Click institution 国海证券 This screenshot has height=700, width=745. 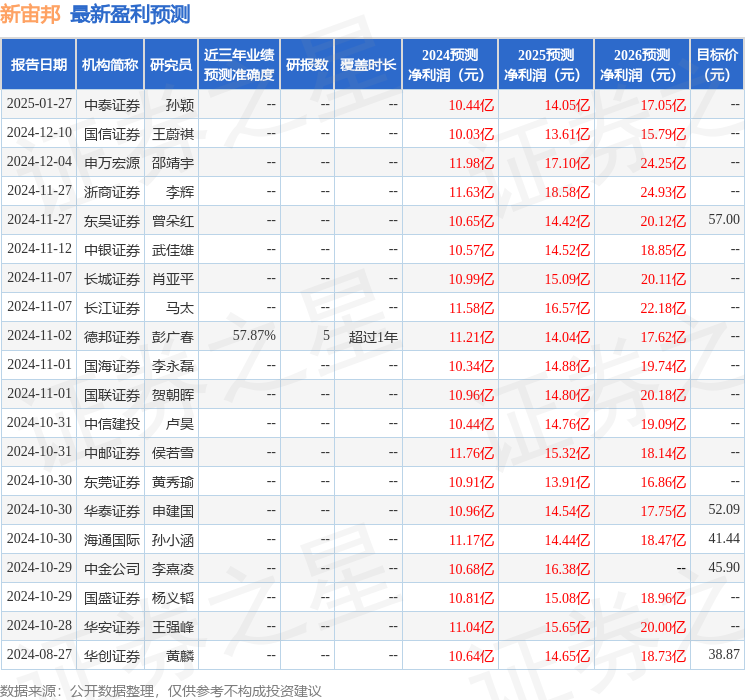112,366
